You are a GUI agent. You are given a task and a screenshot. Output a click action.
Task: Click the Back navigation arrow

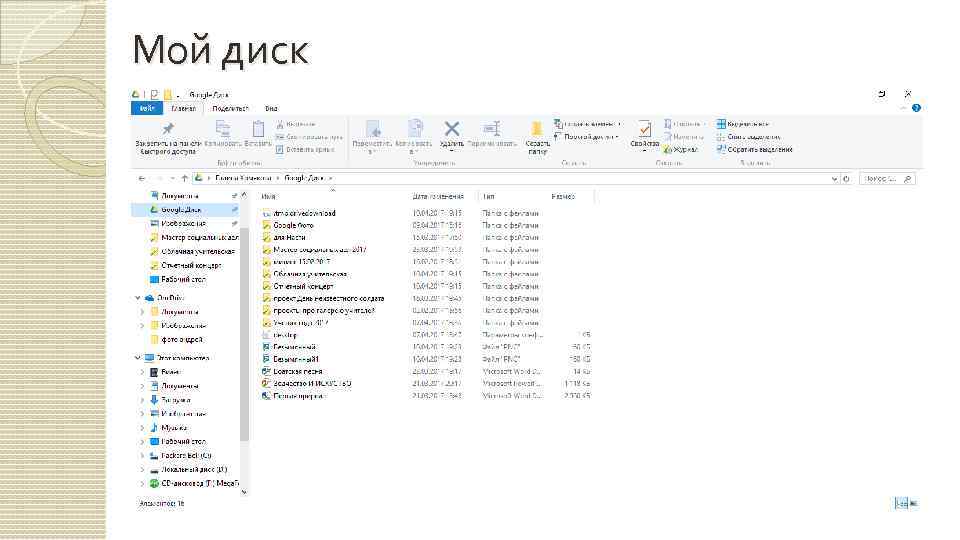click(142, 178)
